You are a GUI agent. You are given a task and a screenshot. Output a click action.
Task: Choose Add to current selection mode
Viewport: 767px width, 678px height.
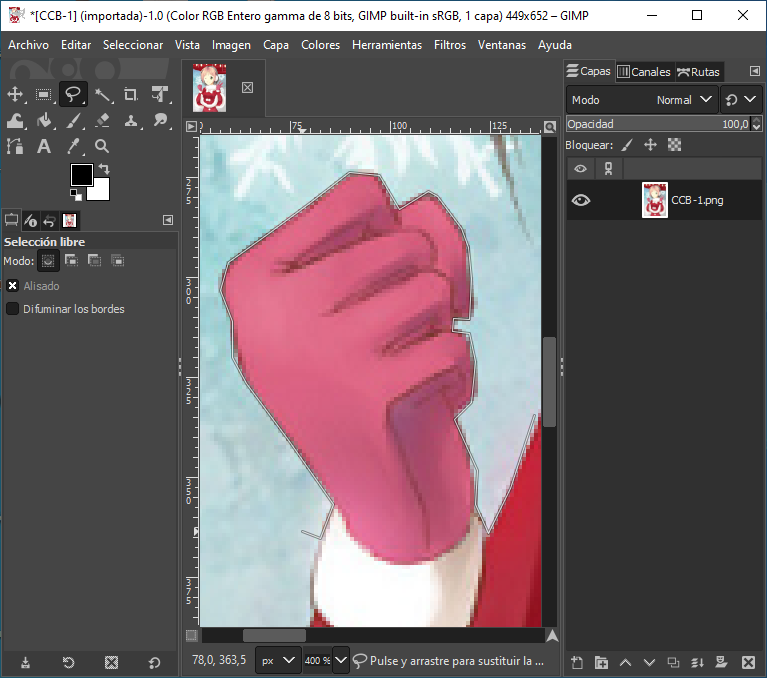tap(71, 261)
